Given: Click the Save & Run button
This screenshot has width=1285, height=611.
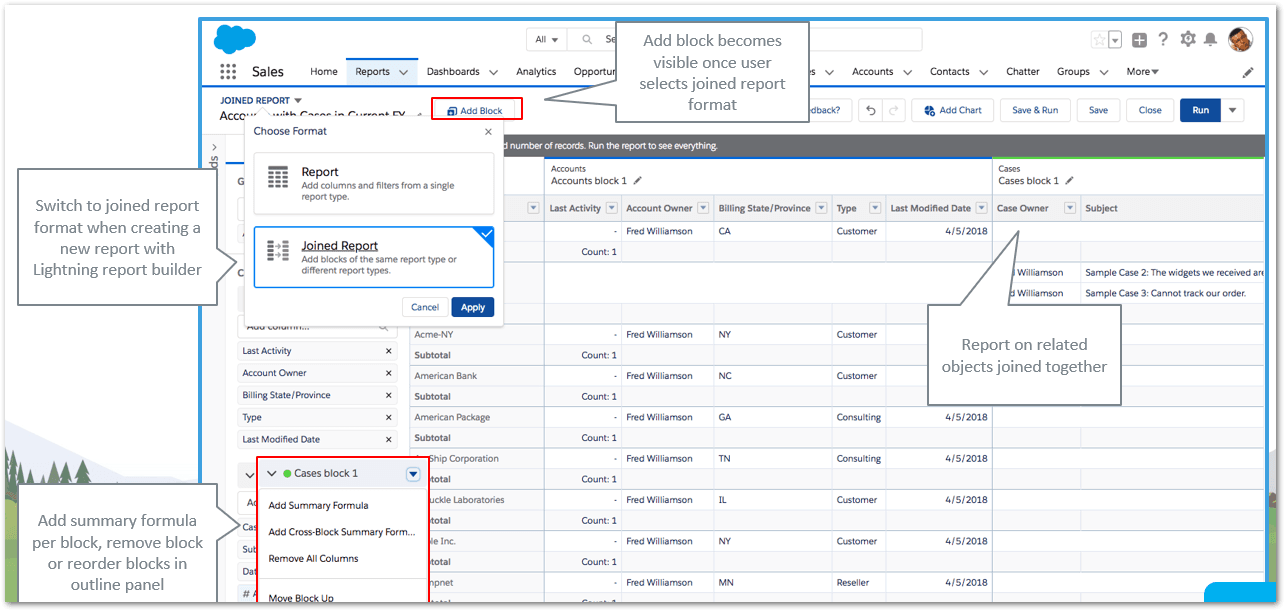Looking at the screenshot, I should point(1034,110).
